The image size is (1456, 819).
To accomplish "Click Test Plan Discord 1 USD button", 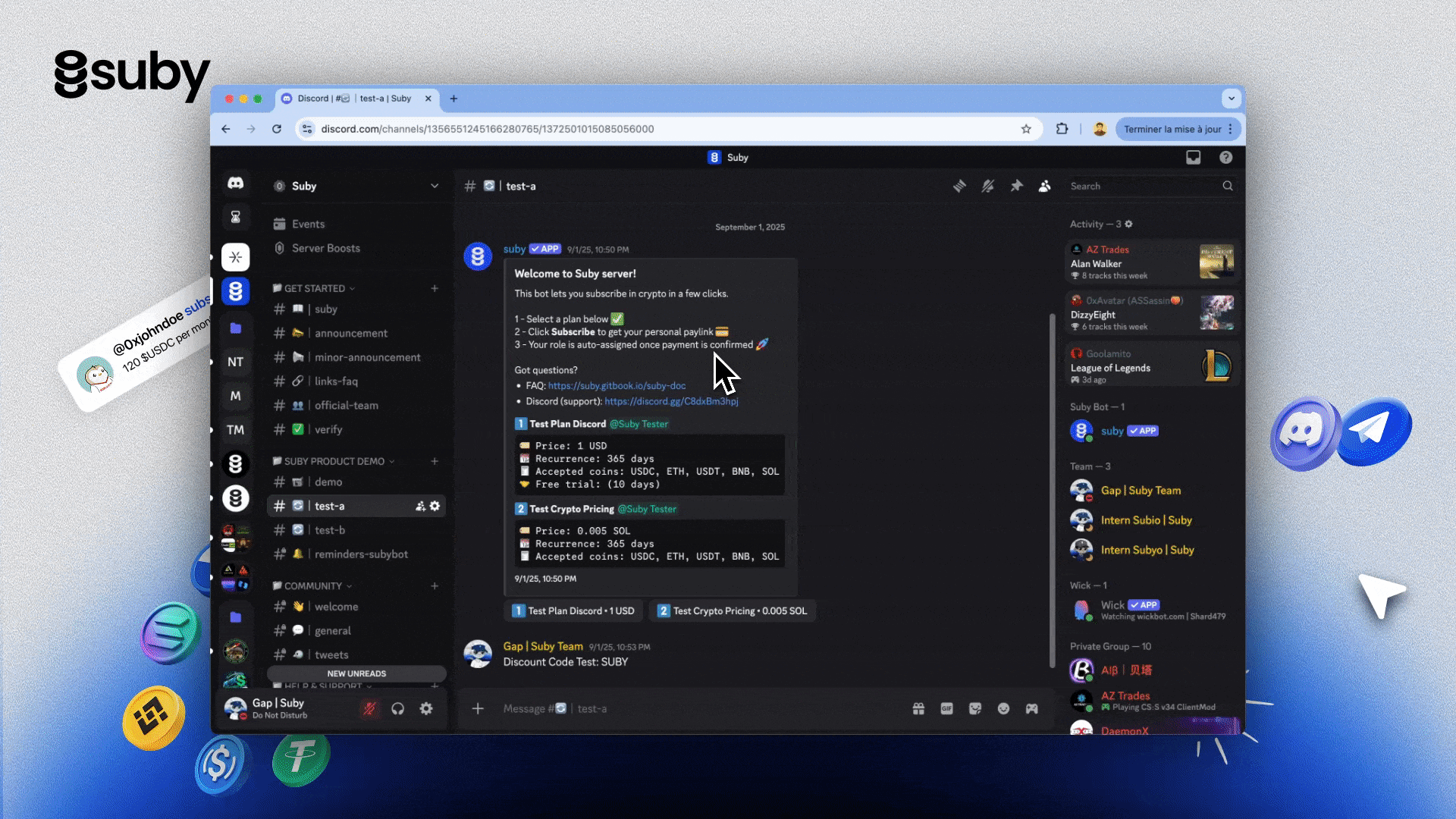I will [573, 610].
